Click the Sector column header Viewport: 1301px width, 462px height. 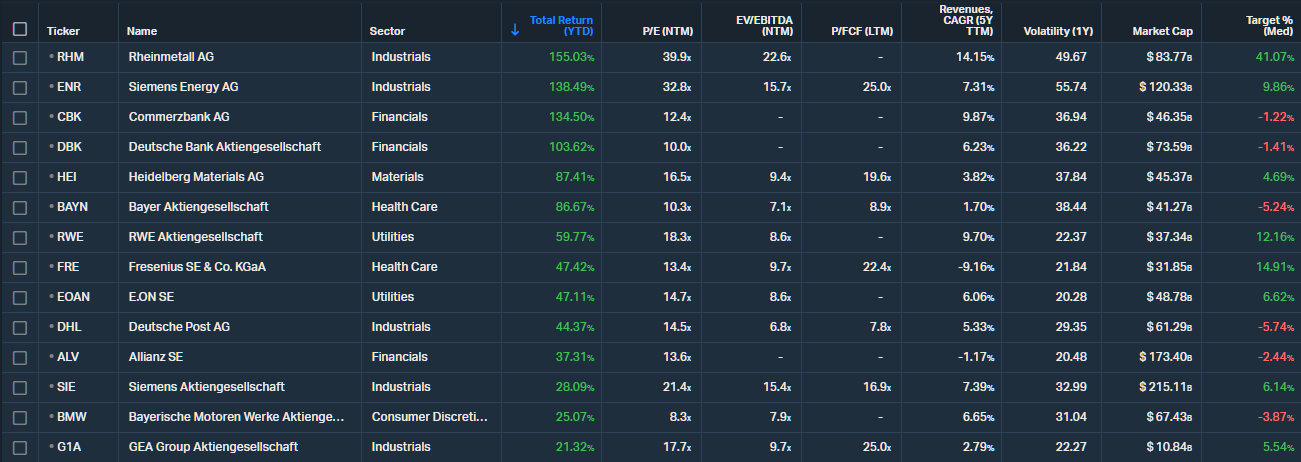click(x=387, y=31)
